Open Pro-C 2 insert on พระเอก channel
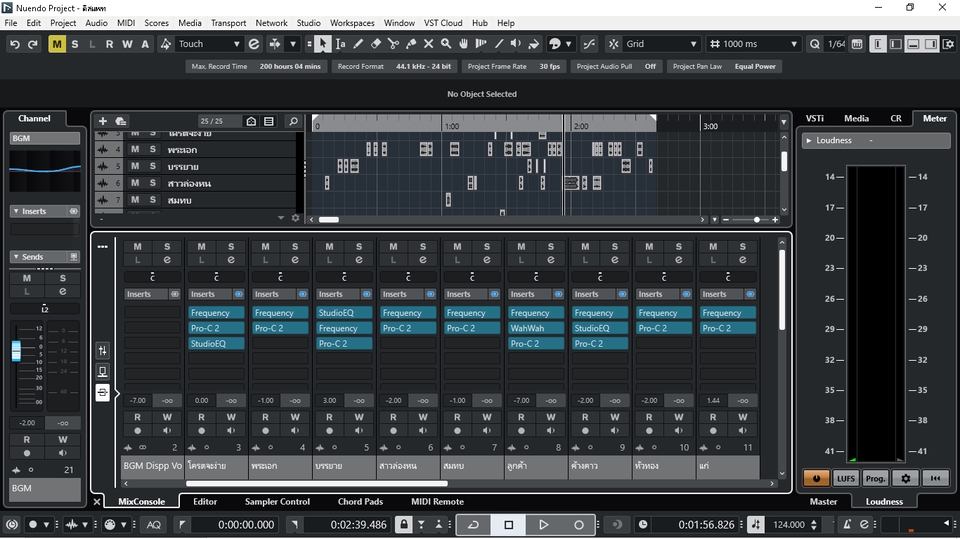Screen dimensions: 960x539 pyautogui.click(x=280, y=328)
